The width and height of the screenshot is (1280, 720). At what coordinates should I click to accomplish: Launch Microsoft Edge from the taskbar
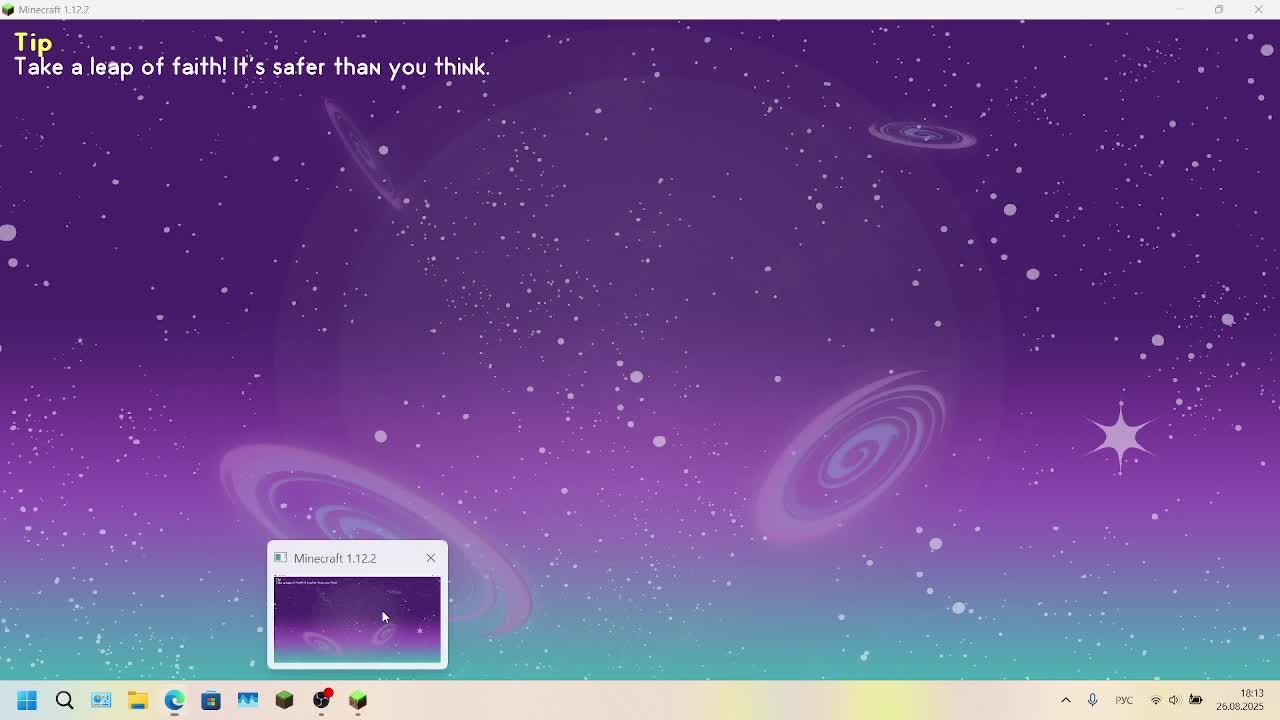pos(174,700)
